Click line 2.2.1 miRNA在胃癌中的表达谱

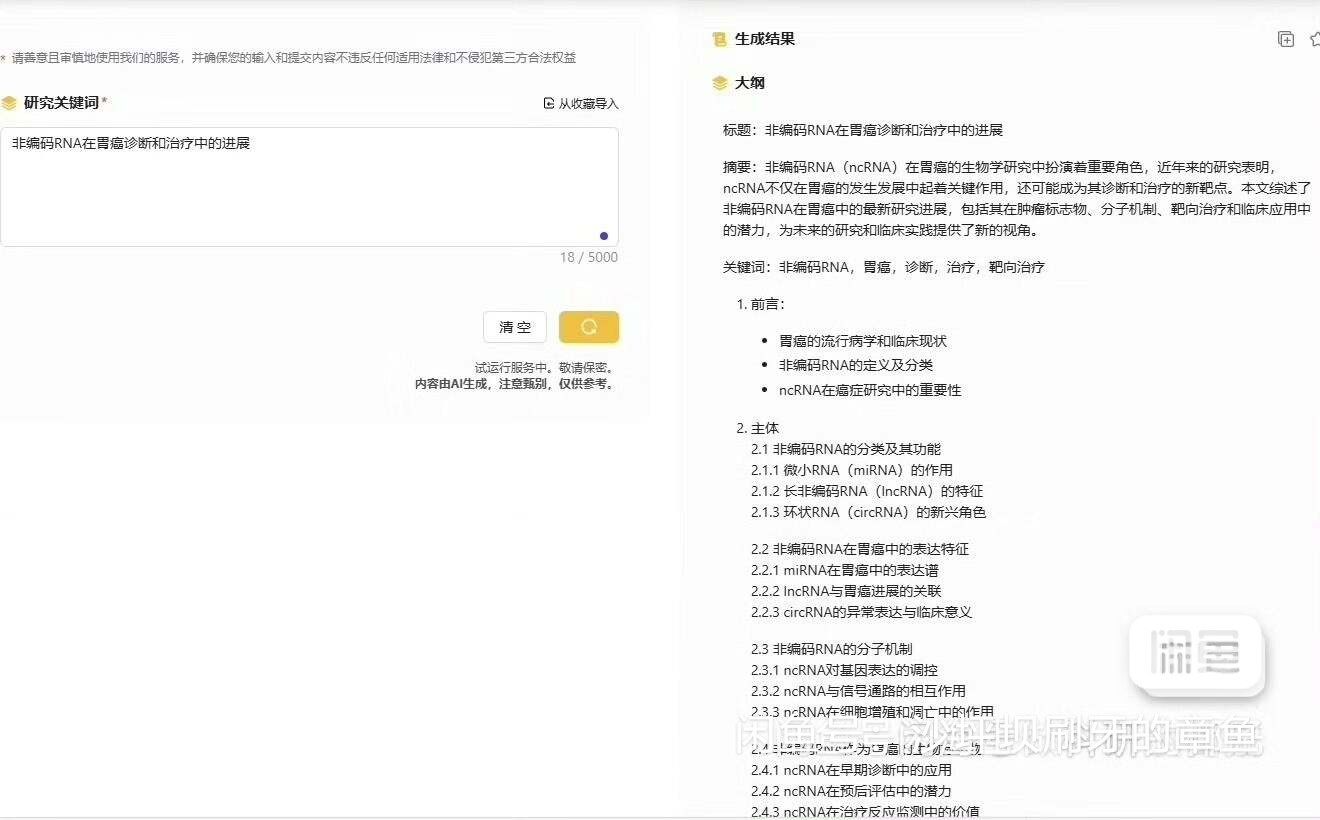point(845,570)
